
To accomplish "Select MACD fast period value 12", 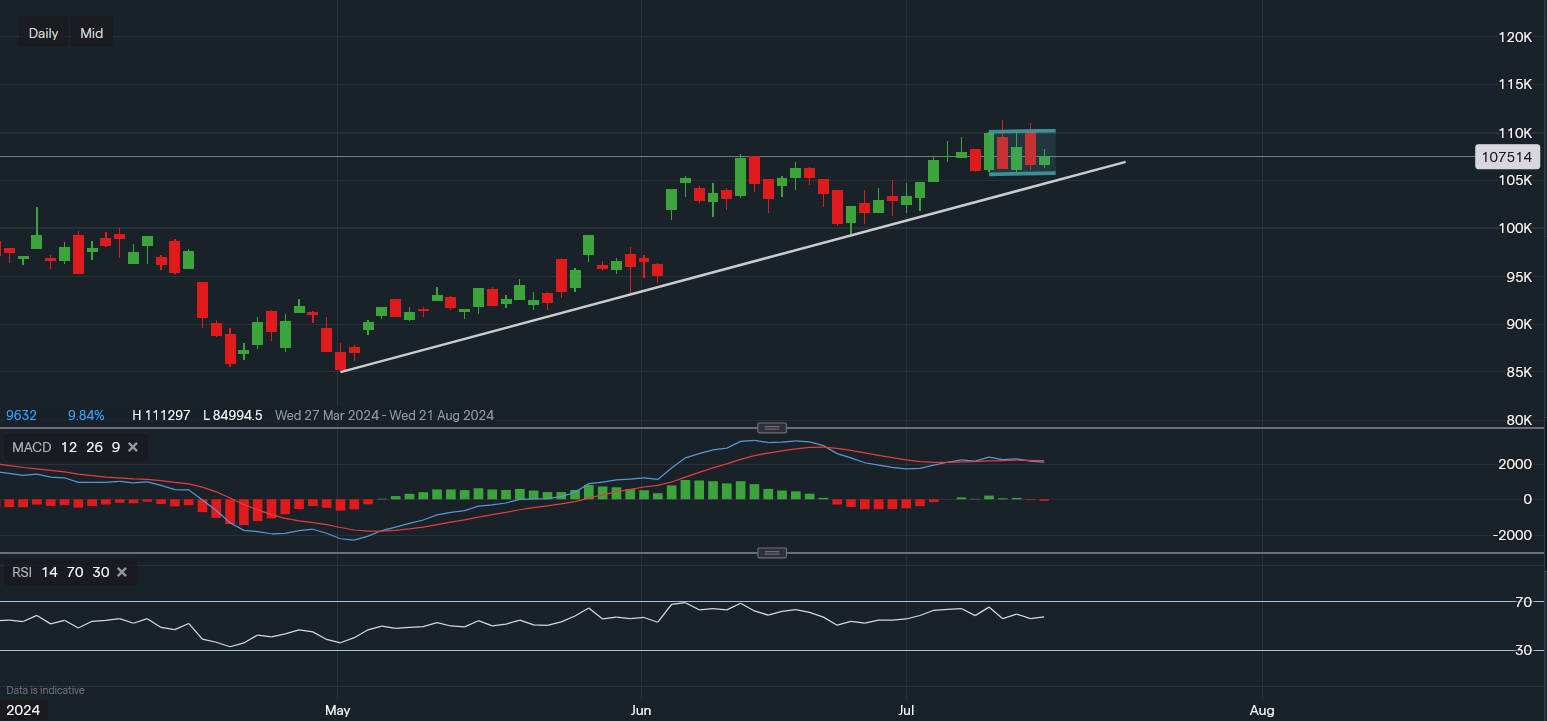I will pyautogui.click(x=68, y=447).
